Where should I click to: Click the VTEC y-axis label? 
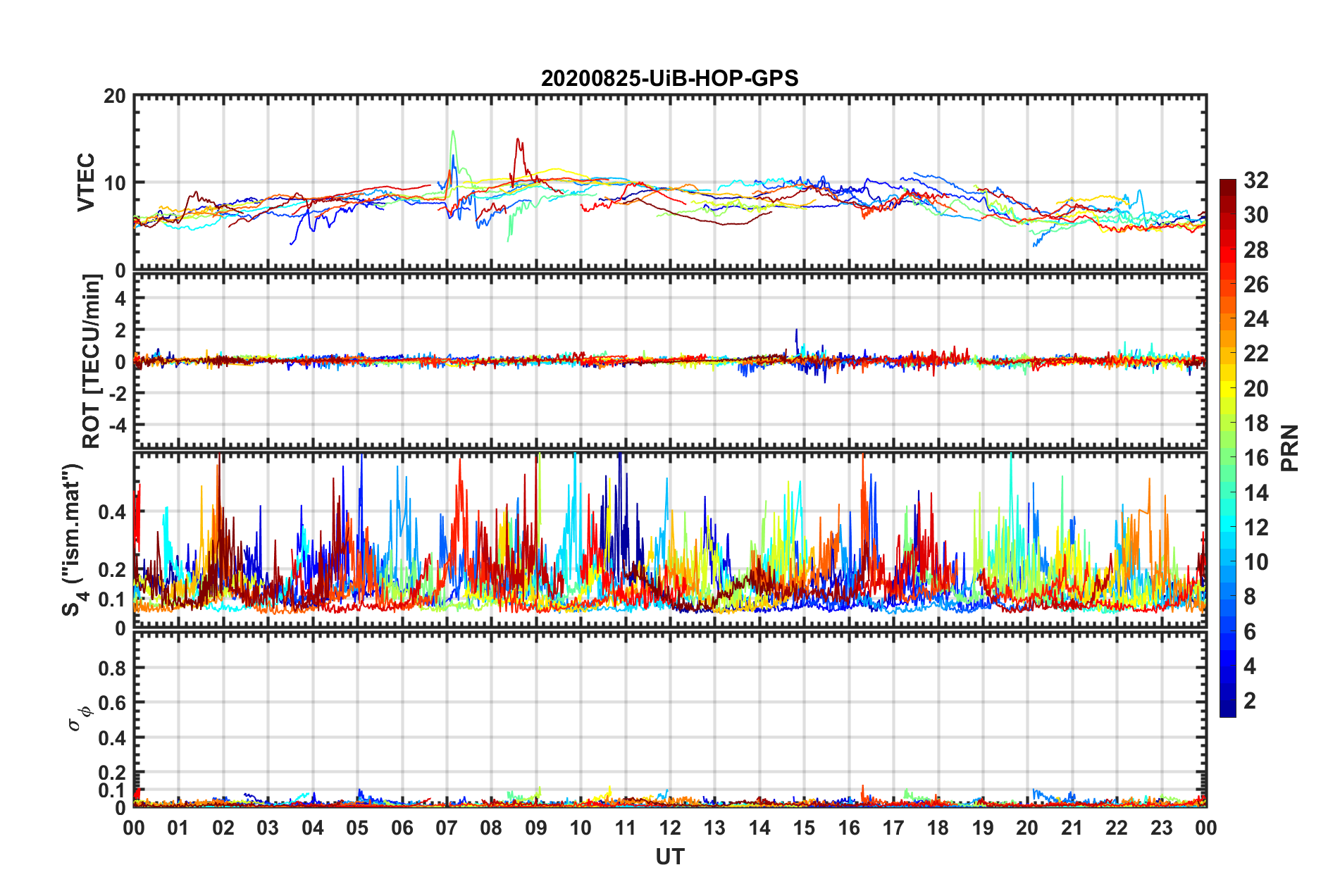pos(86,182)
